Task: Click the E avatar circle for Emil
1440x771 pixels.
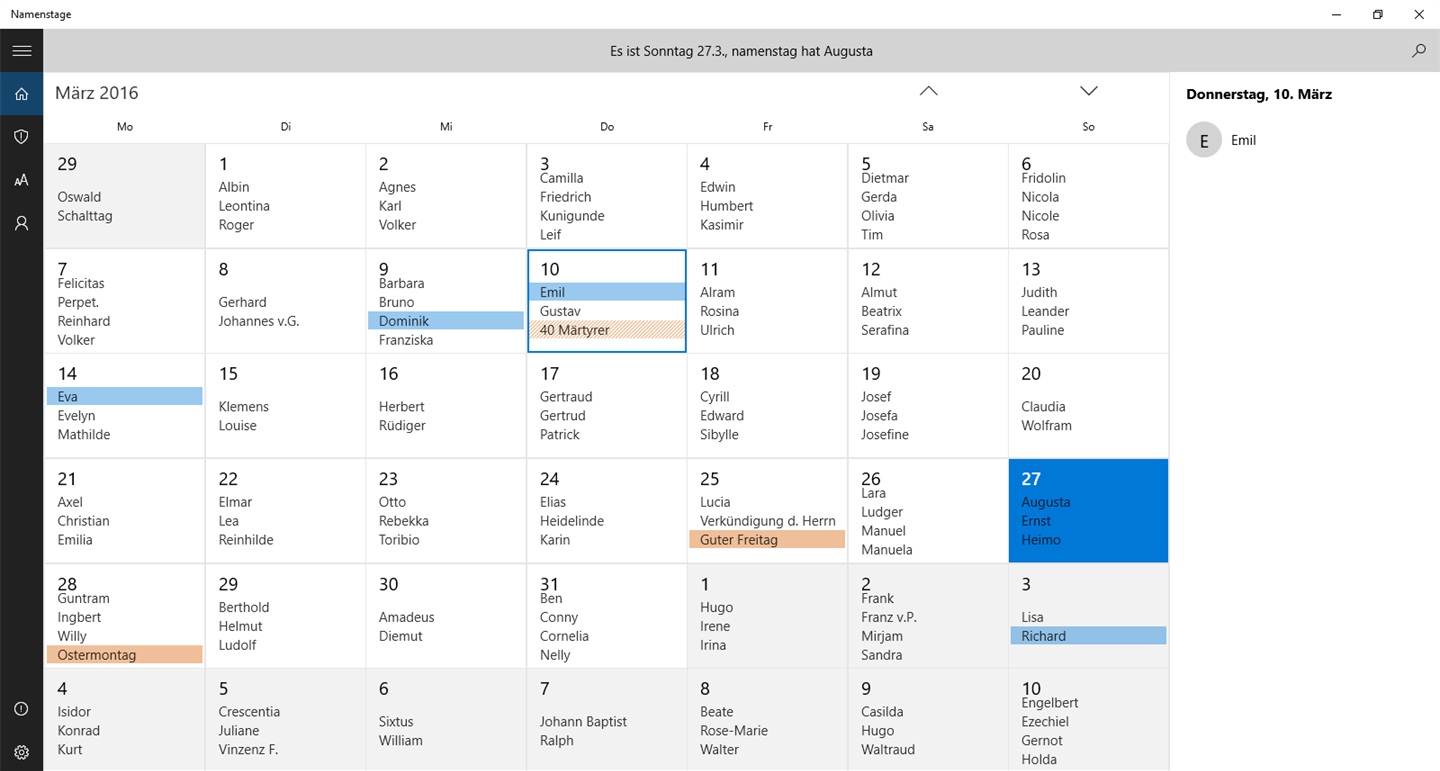Action: pyautogui.click(x=1204, y=141)
